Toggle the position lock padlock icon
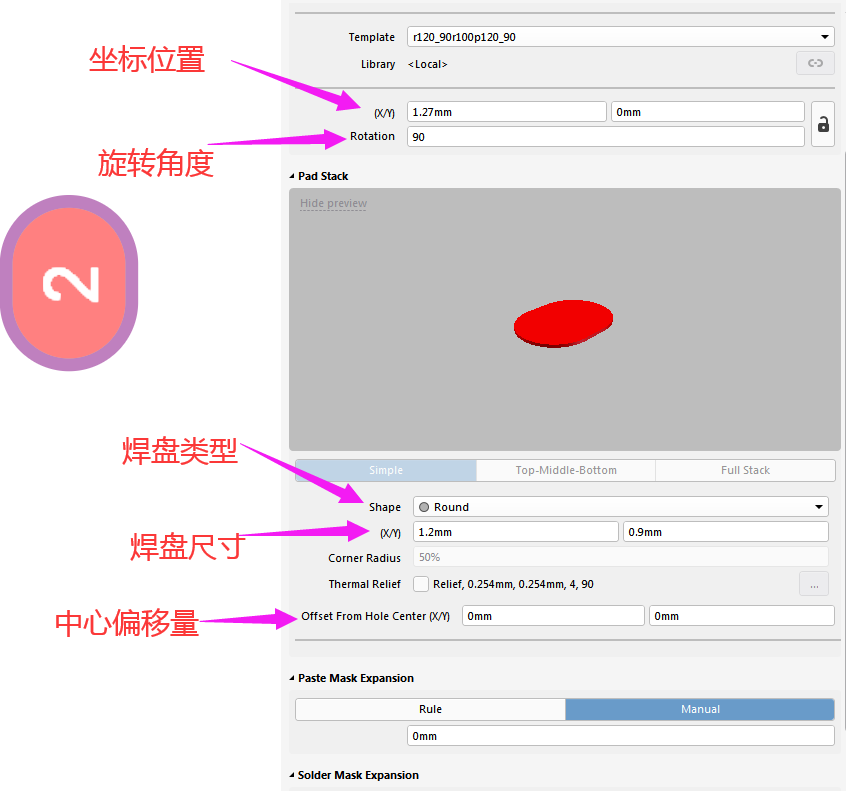846x791 pixels. (823, 124)
